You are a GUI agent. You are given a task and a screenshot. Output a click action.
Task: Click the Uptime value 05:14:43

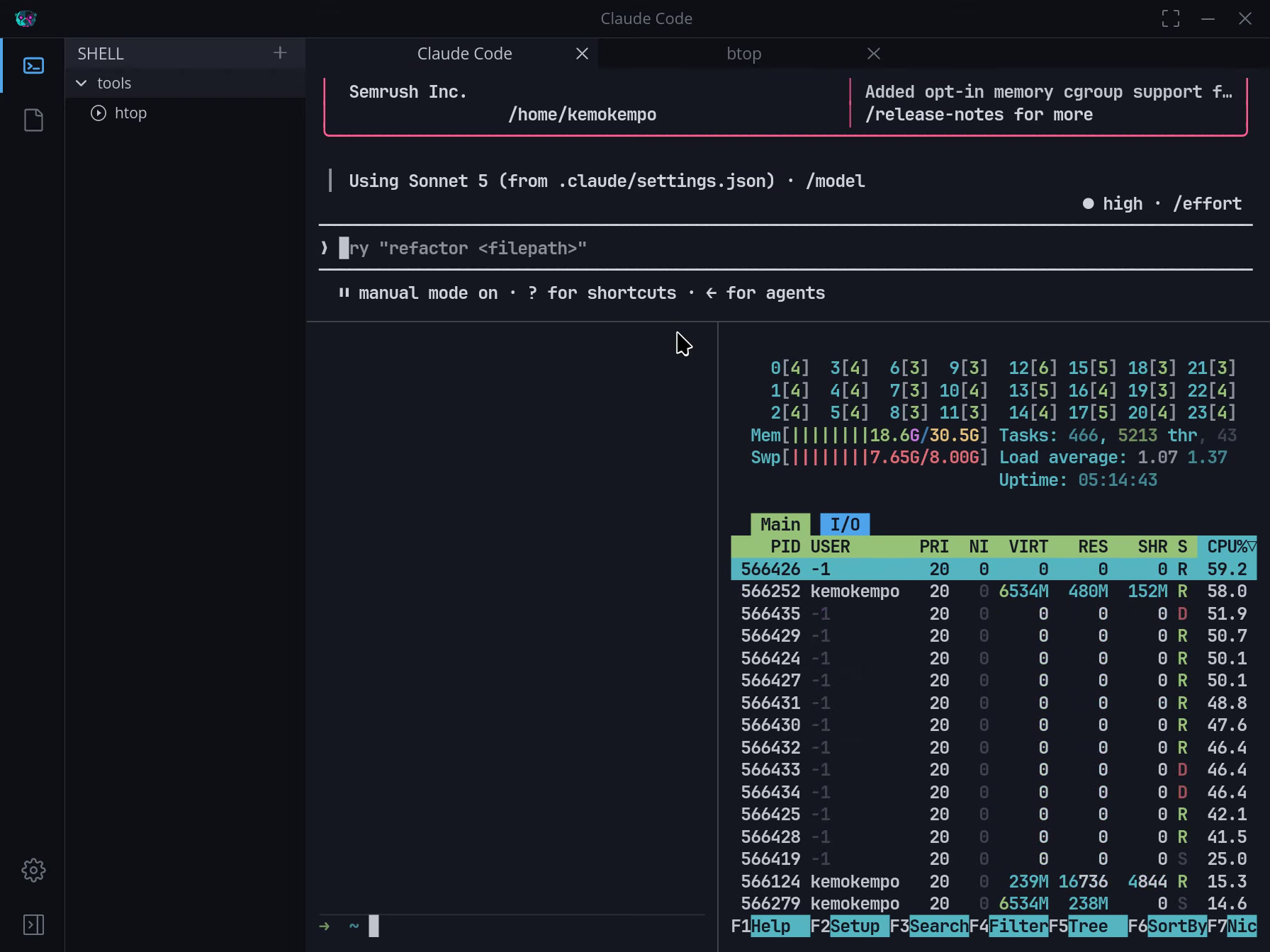pyautogui.click(x=1118, y=480)
